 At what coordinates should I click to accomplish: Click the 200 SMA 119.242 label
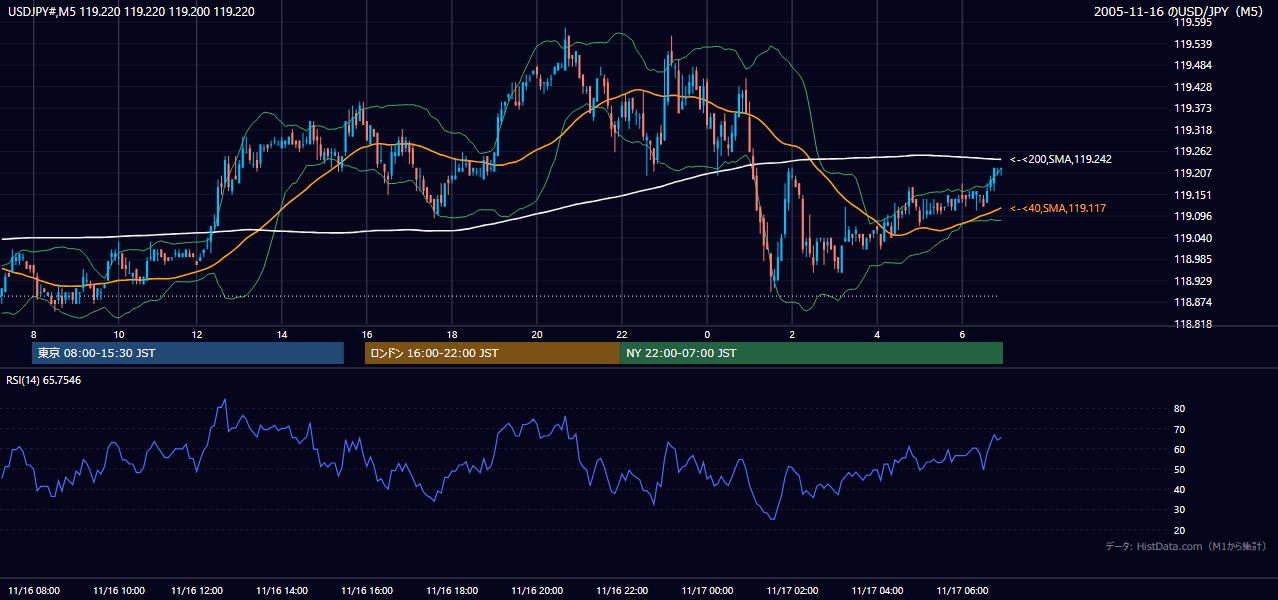1060,159
